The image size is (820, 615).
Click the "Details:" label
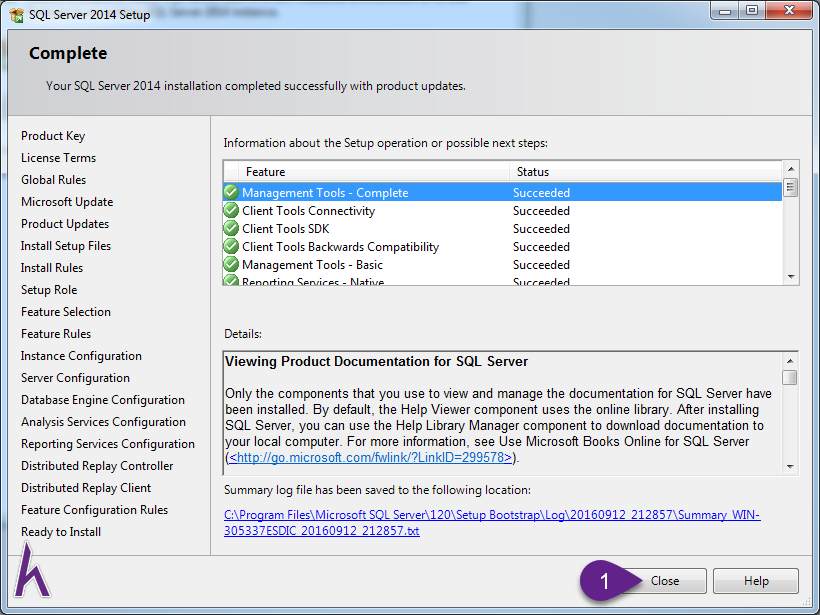[x=243, y=334]
